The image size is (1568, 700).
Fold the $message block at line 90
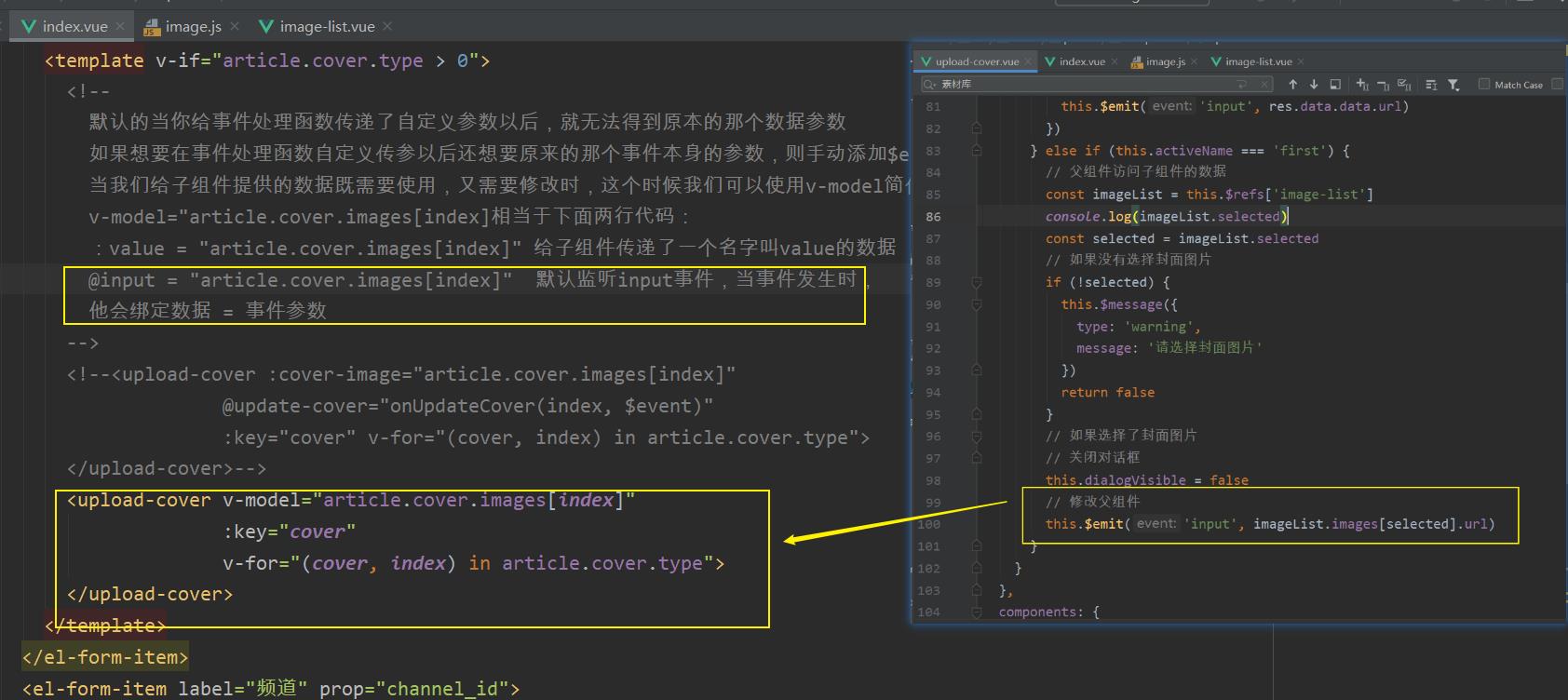(977, 304)
